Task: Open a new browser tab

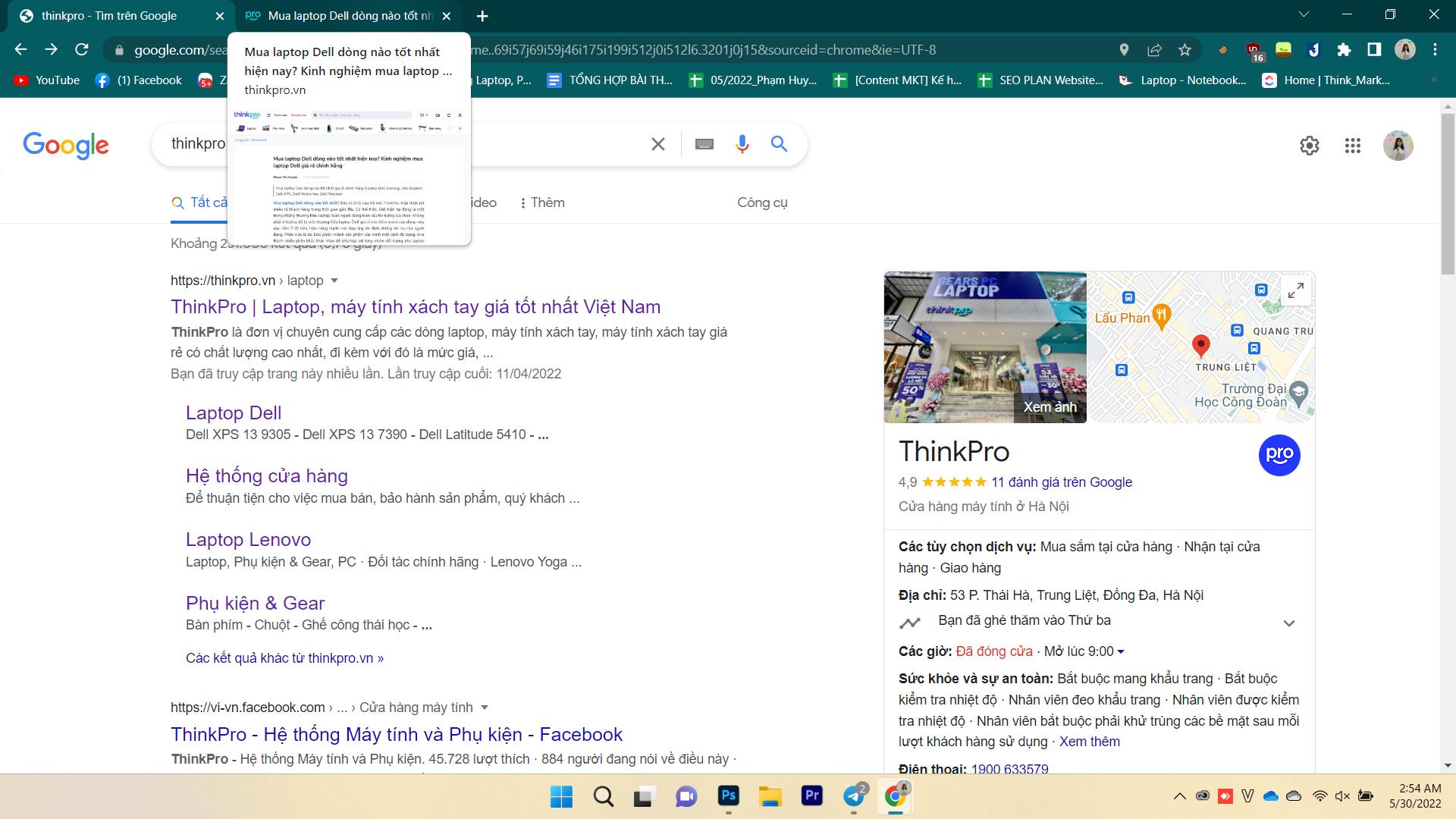Action: point(482,16)
